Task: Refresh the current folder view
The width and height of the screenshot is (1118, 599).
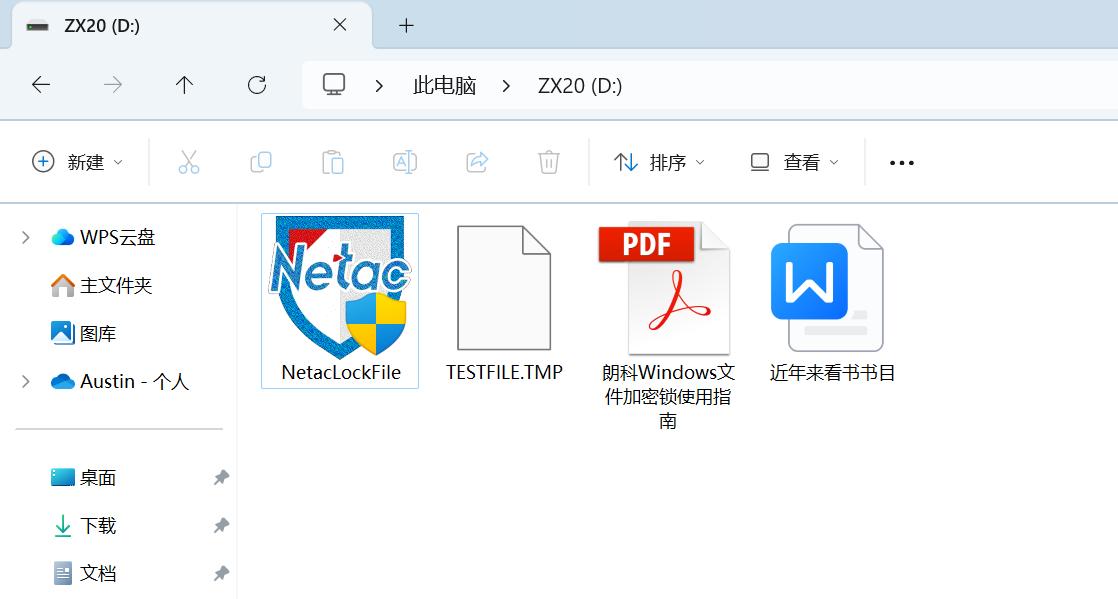Action: pyautogui.click(x=257, y=85)
